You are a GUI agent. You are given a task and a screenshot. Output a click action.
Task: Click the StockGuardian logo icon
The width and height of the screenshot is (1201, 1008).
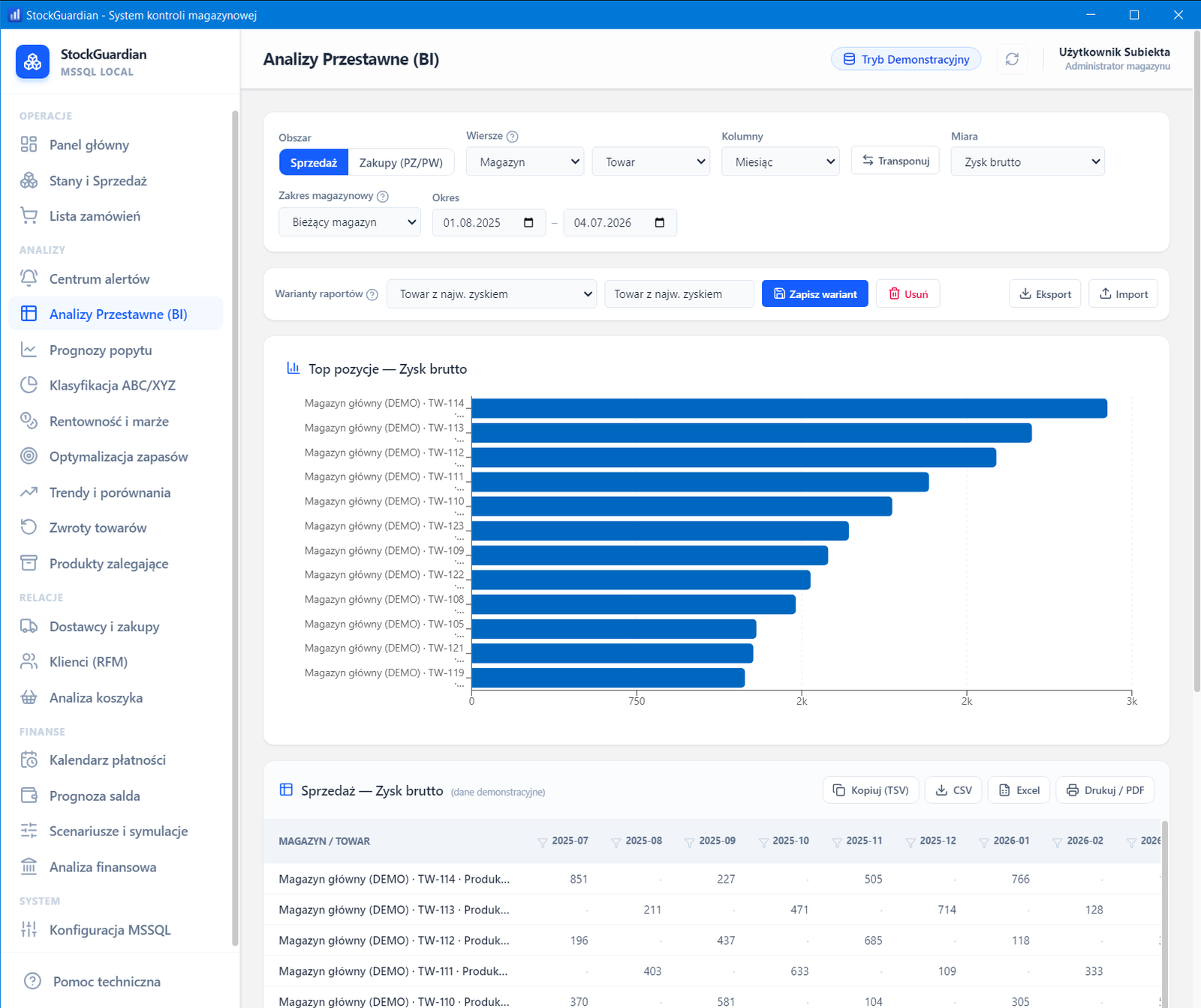[x=32, y=62]
